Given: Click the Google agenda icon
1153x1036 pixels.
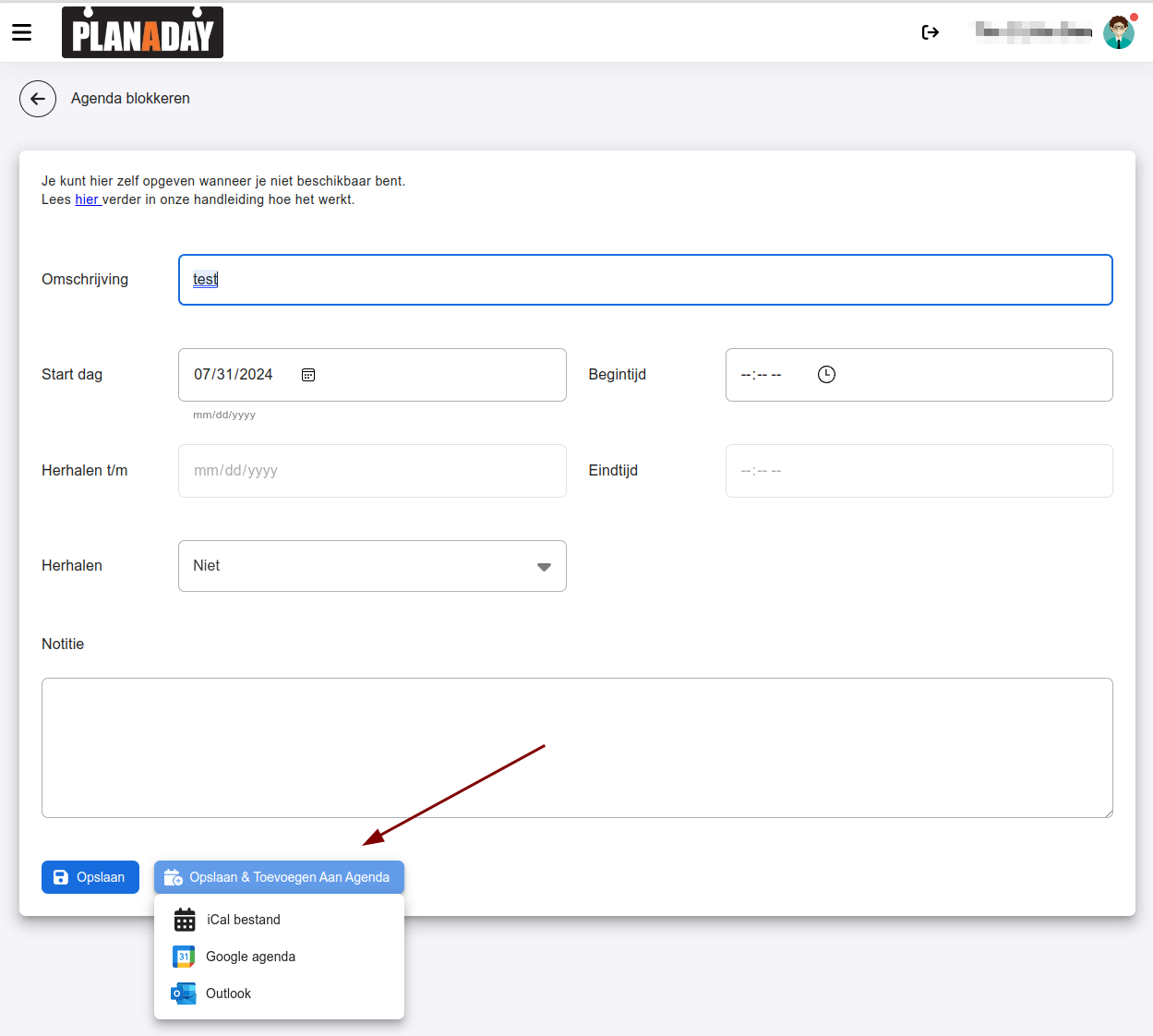Looking at the screenshot, I should coord(184,957).
